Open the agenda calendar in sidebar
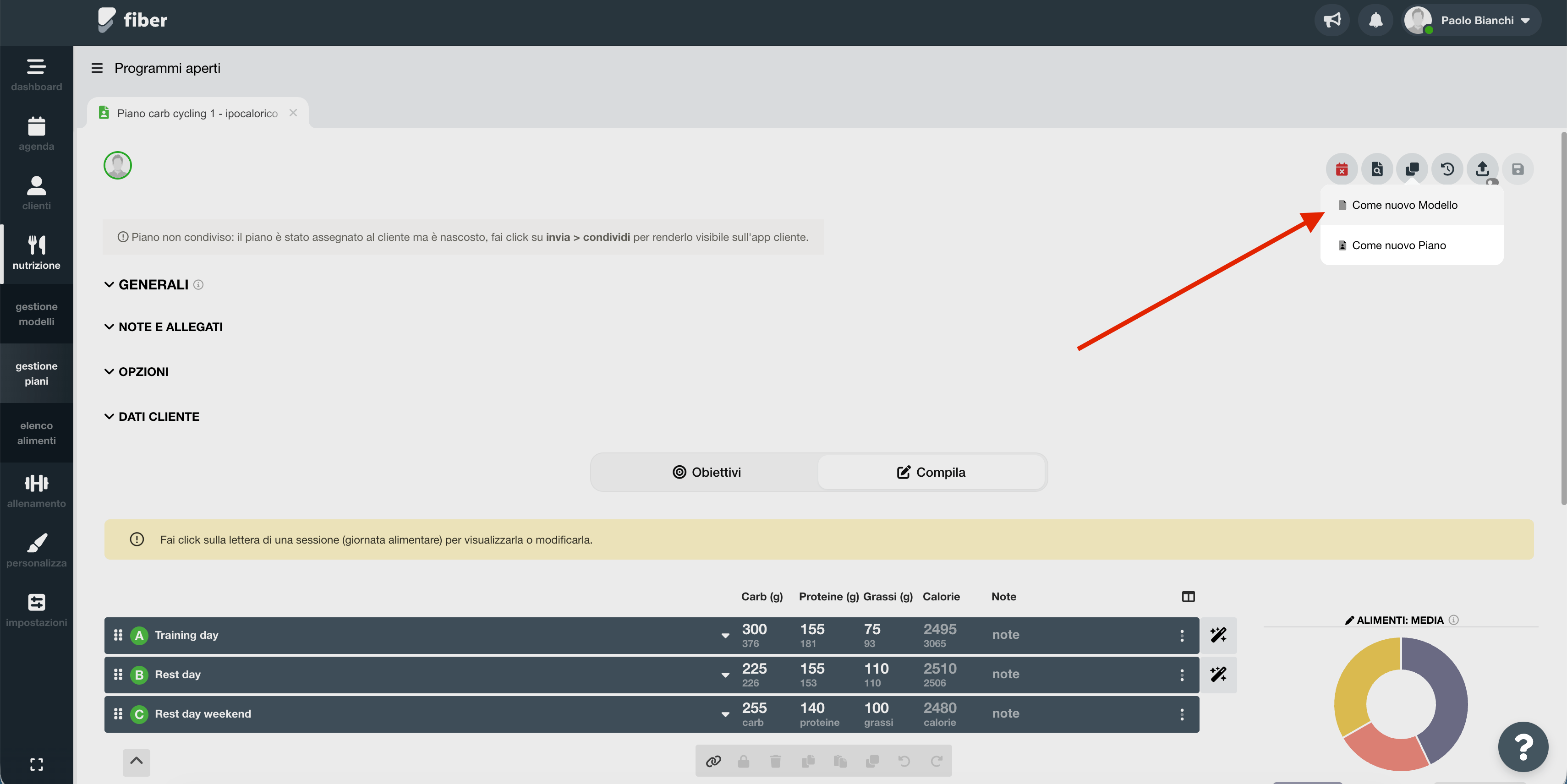1567x784 pixels. tap(36, 134)
